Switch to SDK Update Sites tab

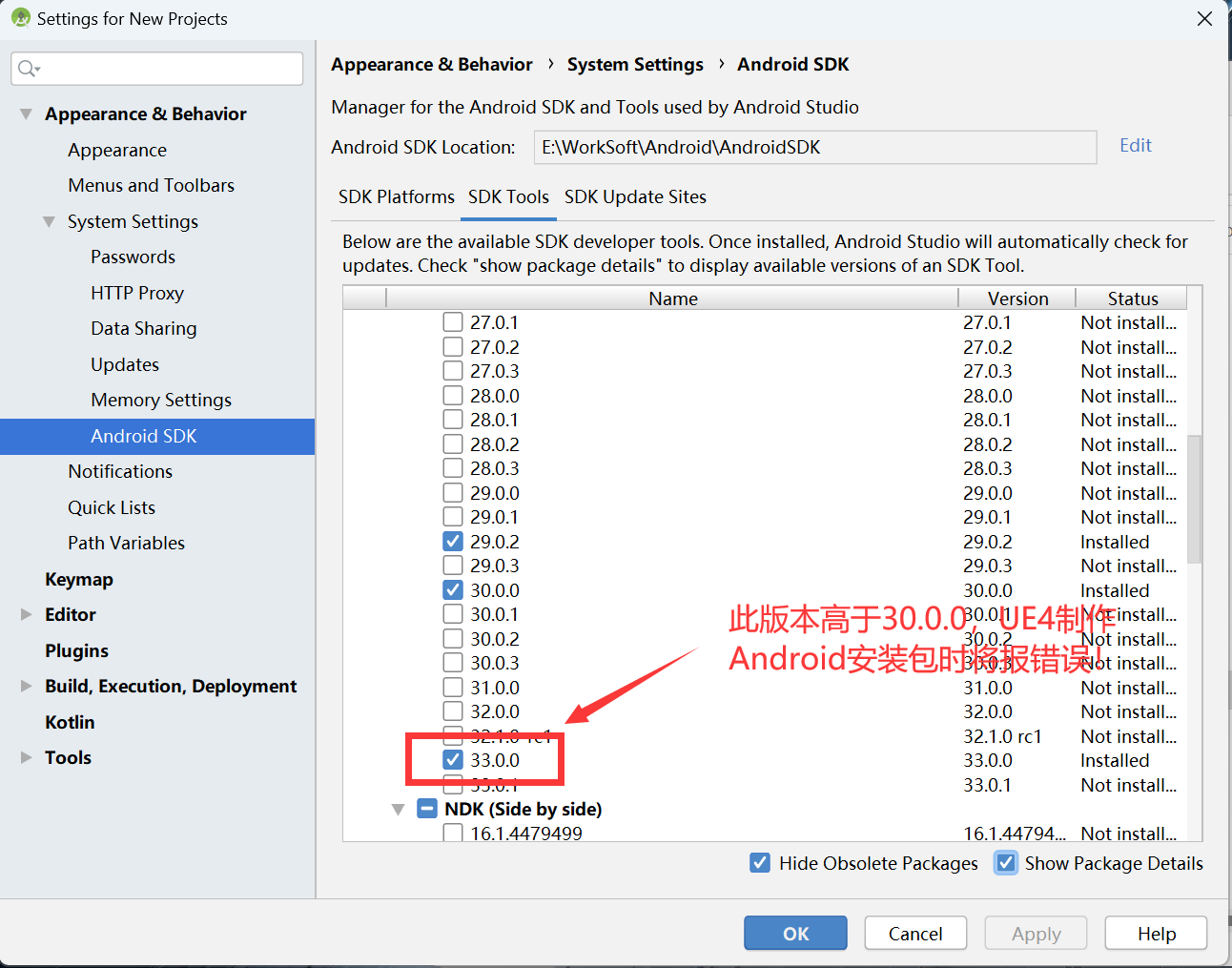(x=635, y=197)
